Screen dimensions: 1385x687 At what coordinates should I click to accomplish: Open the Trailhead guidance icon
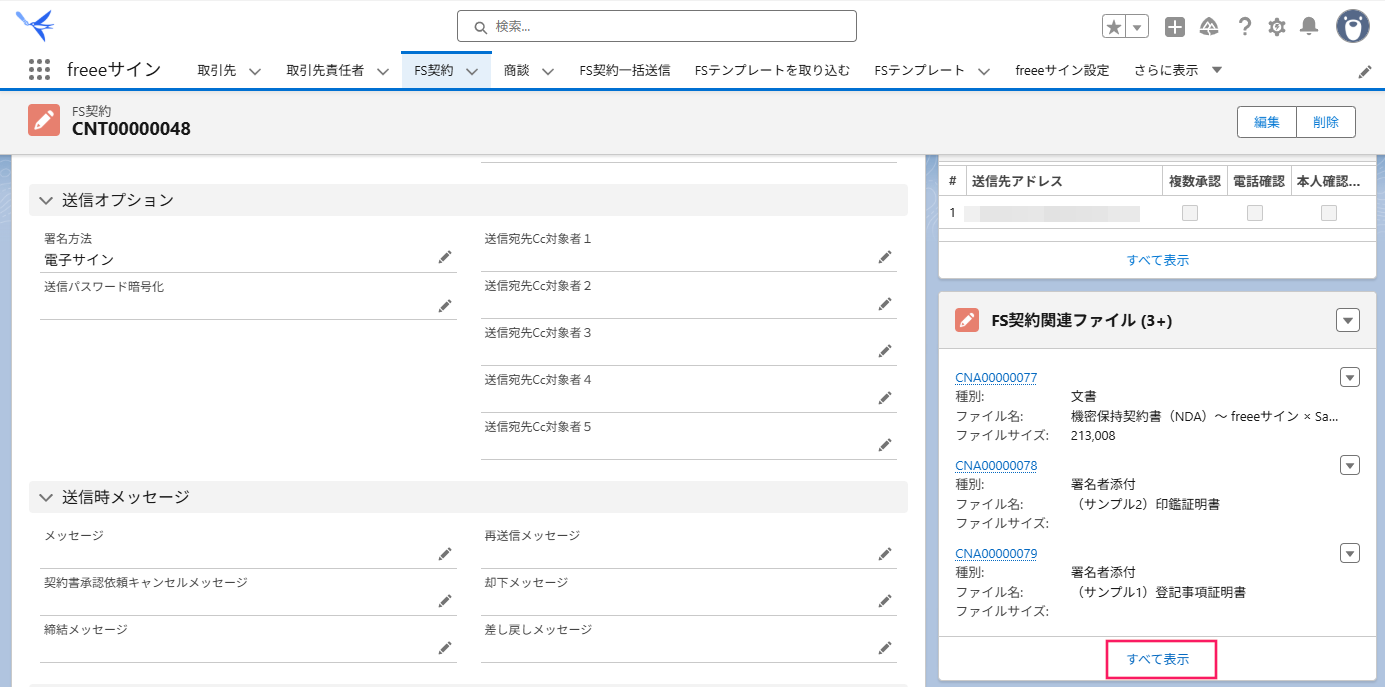[x=1209, y=27]
